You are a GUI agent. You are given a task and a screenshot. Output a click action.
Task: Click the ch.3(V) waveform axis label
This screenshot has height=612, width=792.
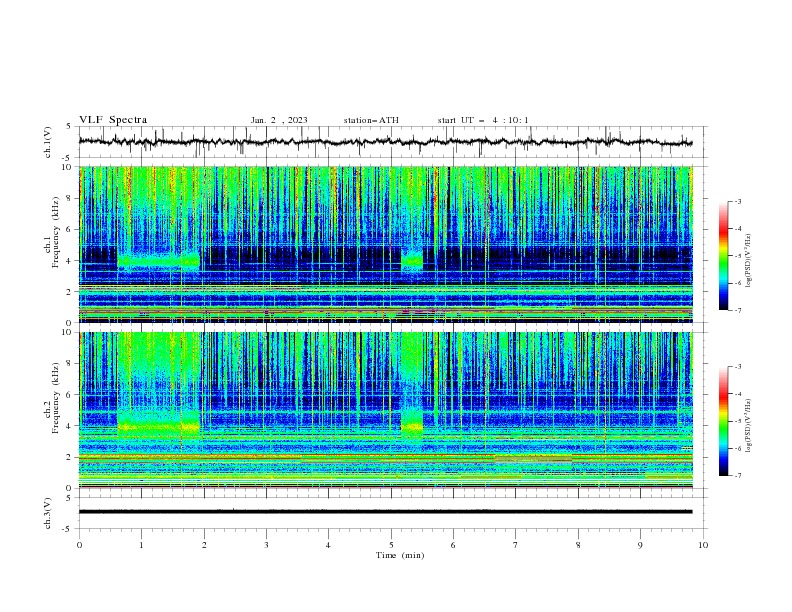[x=48, y=513]
